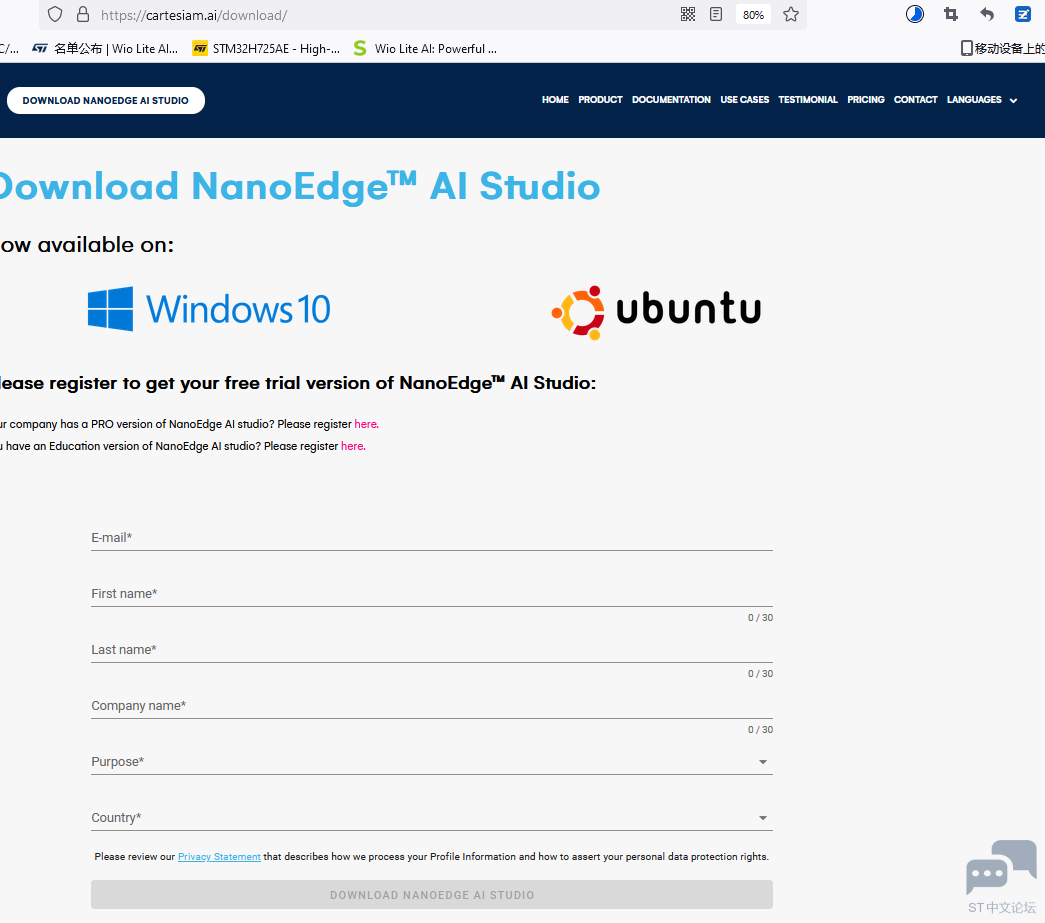Toggle reader view icon in address bar
1045x923 pixels.
pos(716,15)
